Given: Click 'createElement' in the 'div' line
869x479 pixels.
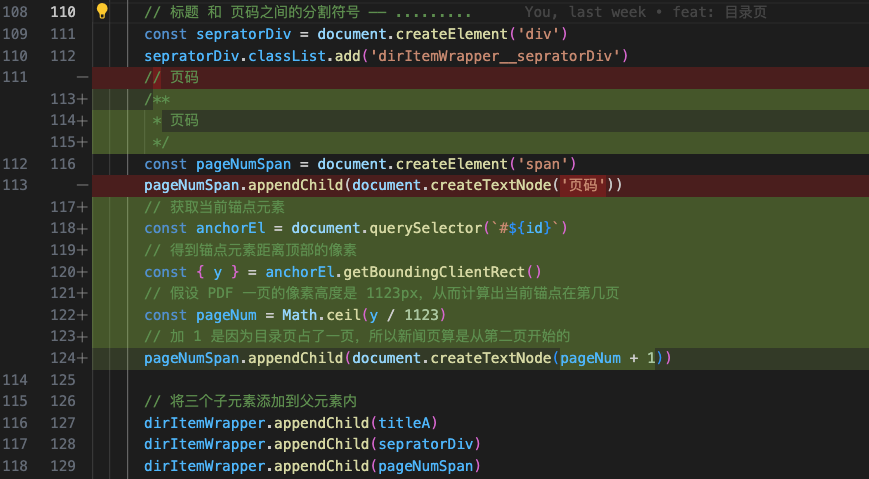Looking at the screenshot, I should point(452,34).
